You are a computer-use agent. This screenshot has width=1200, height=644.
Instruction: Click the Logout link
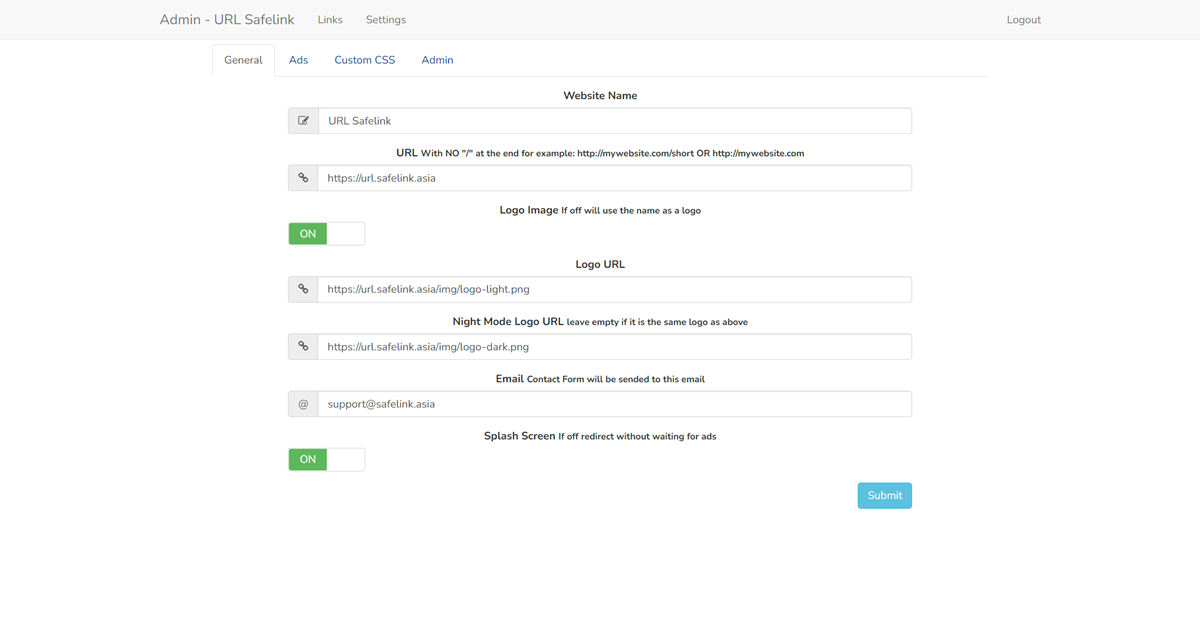coord(1023,20)
